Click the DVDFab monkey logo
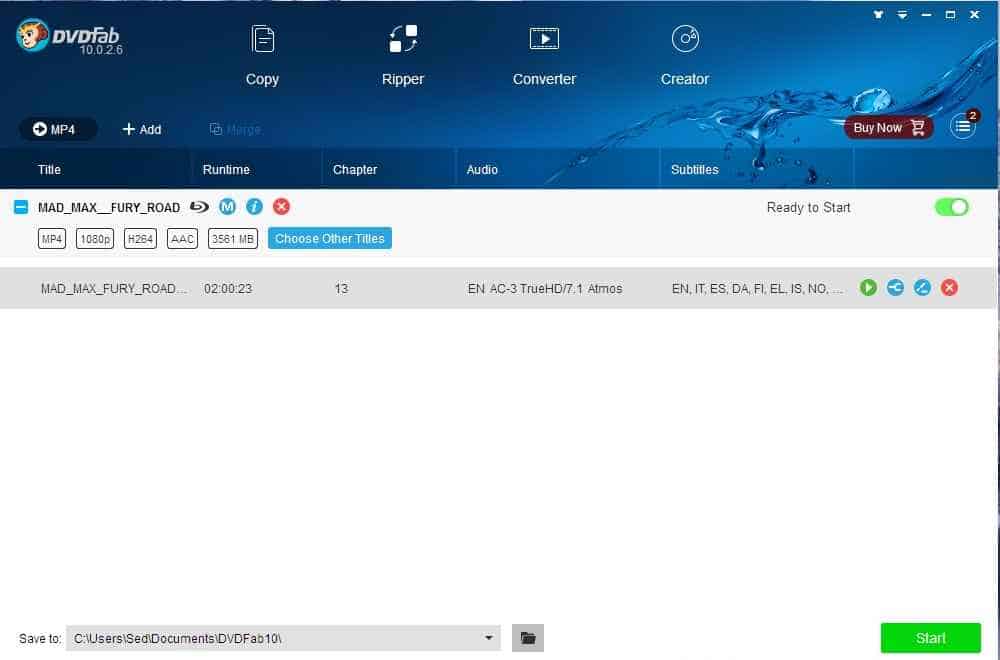1000x660 pixels. [x=32, y=34]
